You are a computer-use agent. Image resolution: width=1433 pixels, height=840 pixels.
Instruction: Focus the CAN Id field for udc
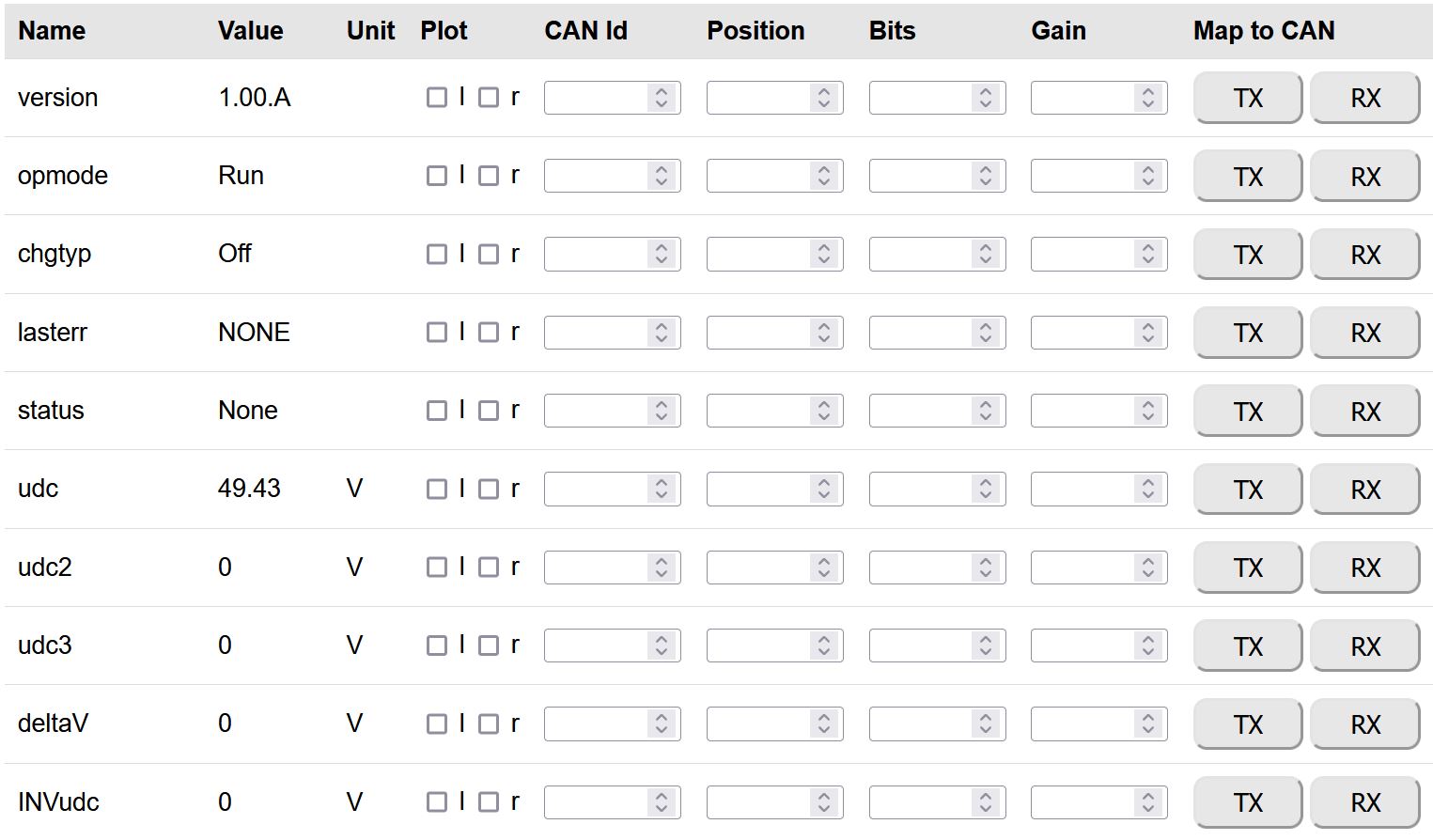[x=596, y=490]
